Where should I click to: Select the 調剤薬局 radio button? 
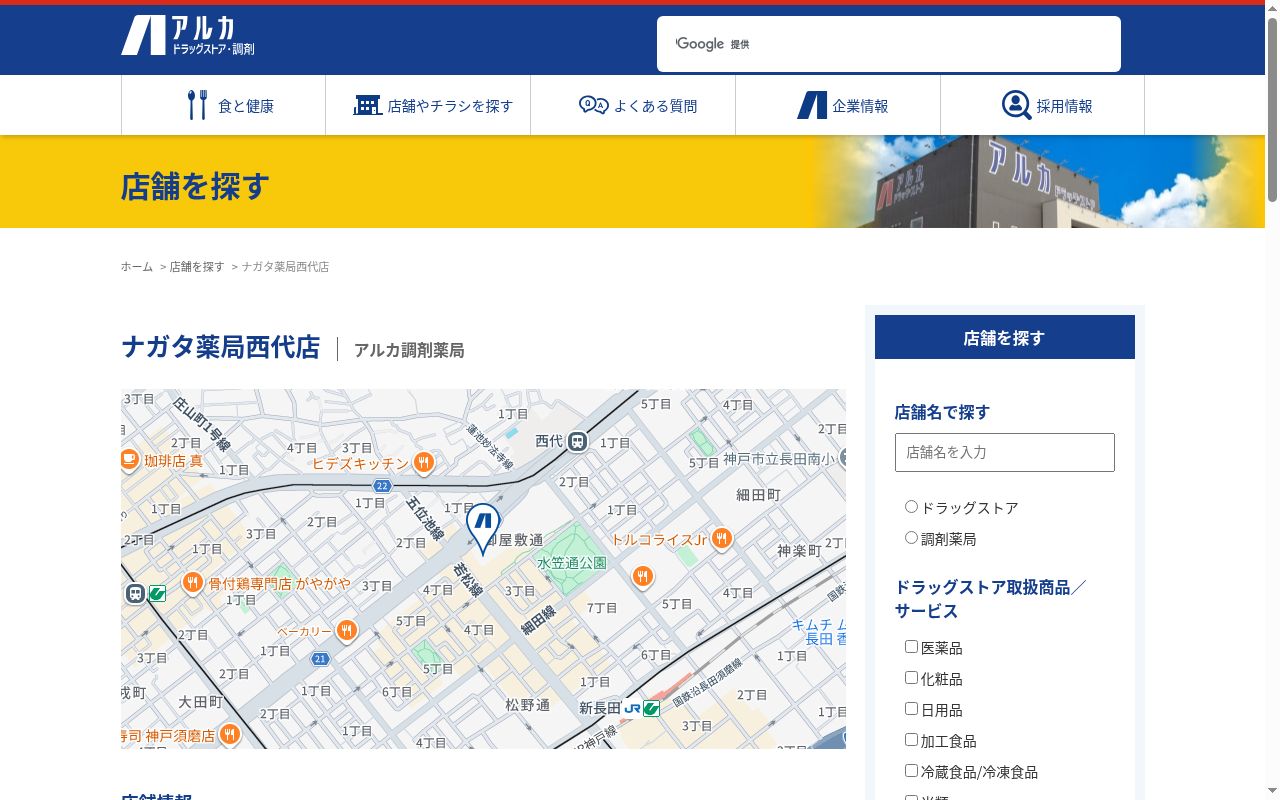(911, 538)
